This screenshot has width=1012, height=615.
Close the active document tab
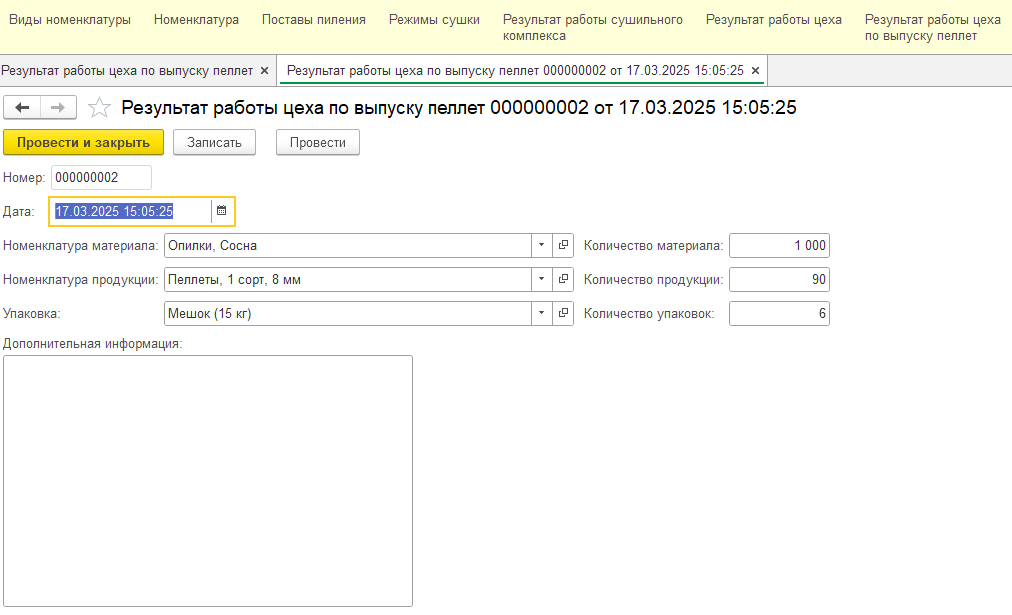pos(756,71)
